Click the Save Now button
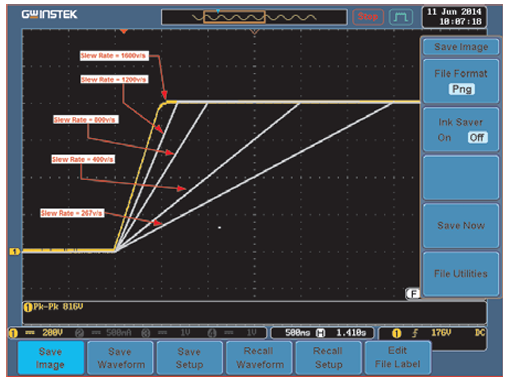The width and height of the screenshot is (508, 384). pos(461,226)
